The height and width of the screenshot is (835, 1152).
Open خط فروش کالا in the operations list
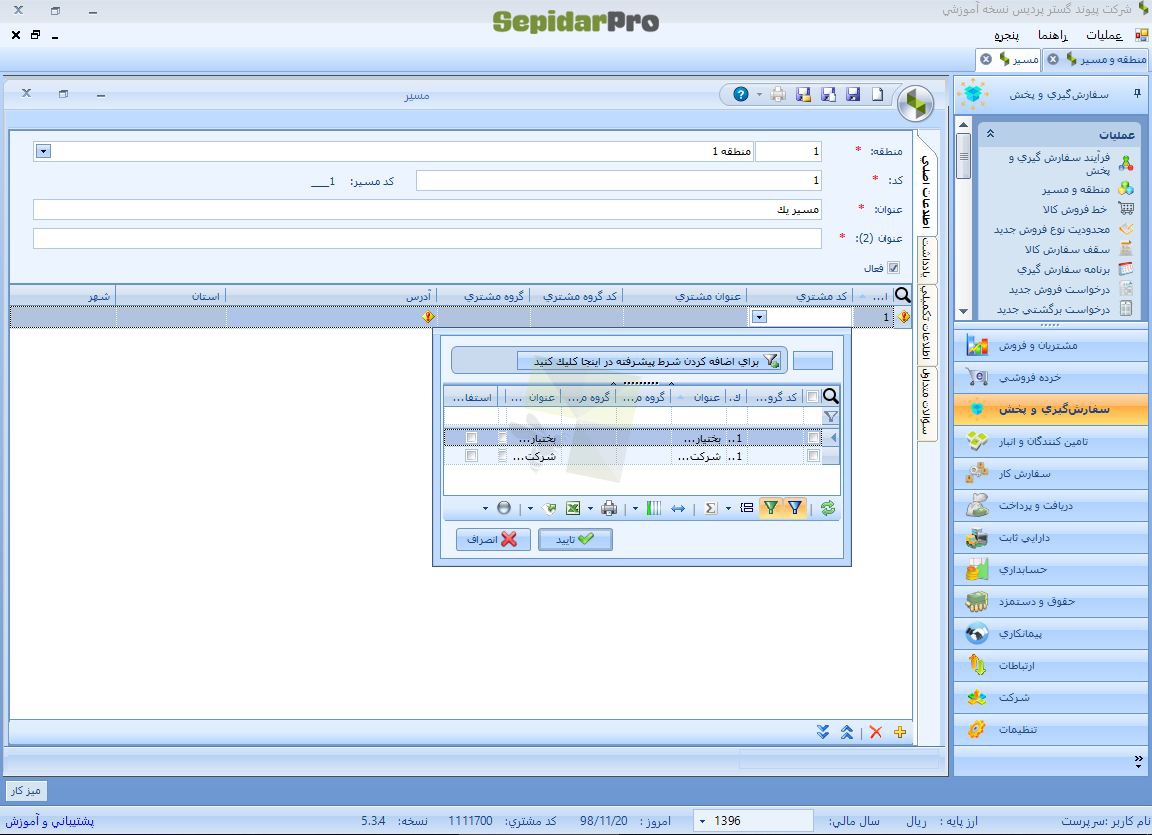1074,209
